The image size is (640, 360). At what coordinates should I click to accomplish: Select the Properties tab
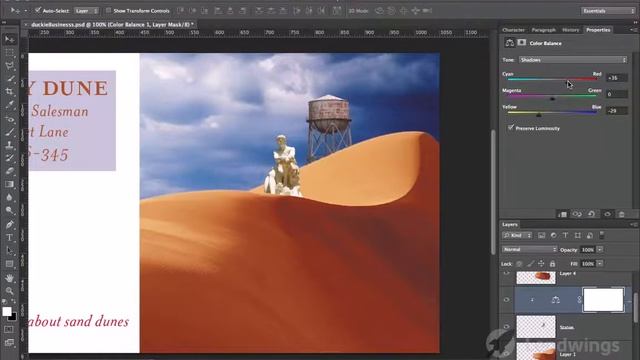pyautogui.click(x=598, y=30)
